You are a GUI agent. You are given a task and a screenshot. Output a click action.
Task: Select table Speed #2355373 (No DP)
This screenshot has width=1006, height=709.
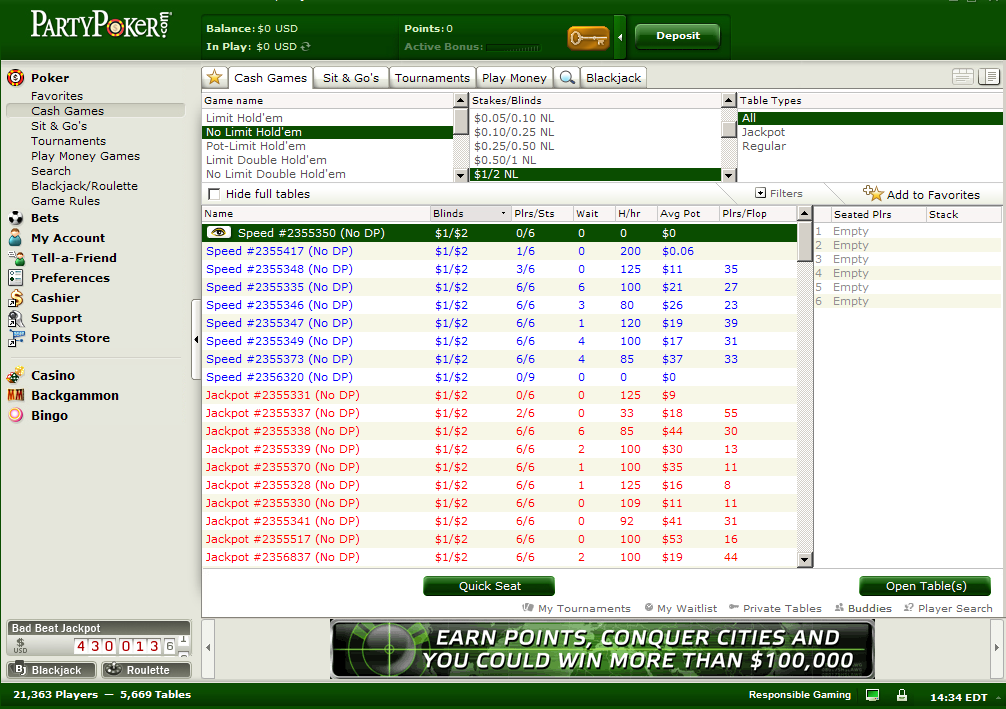pyautogui.click(x=500, y=359)
